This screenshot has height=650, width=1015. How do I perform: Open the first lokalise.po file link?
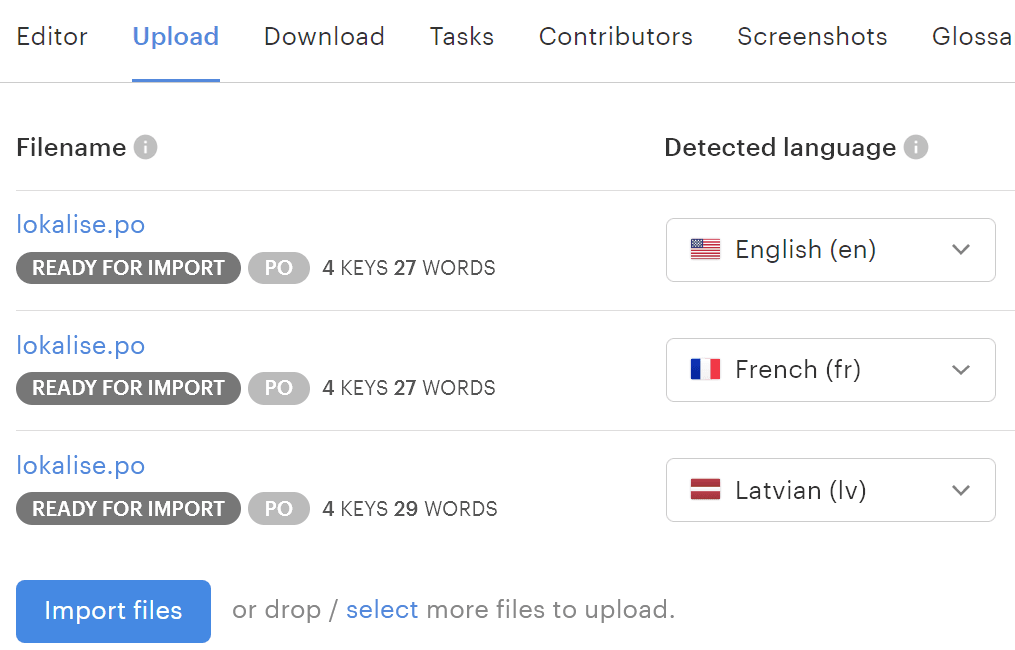coord(81,225)
